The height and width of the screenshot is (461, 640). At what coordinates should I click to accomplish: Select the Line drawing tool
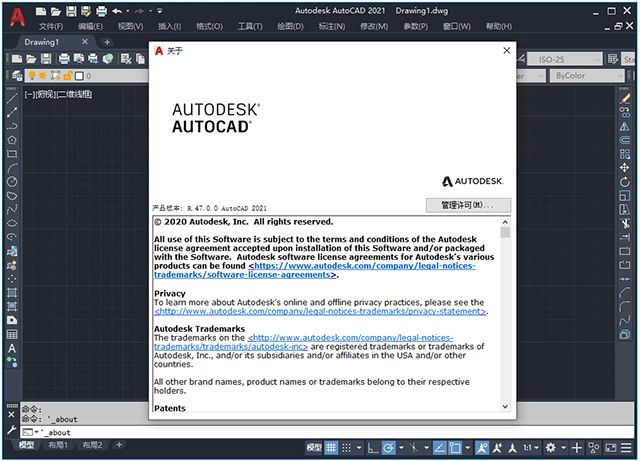coord(12,98)
